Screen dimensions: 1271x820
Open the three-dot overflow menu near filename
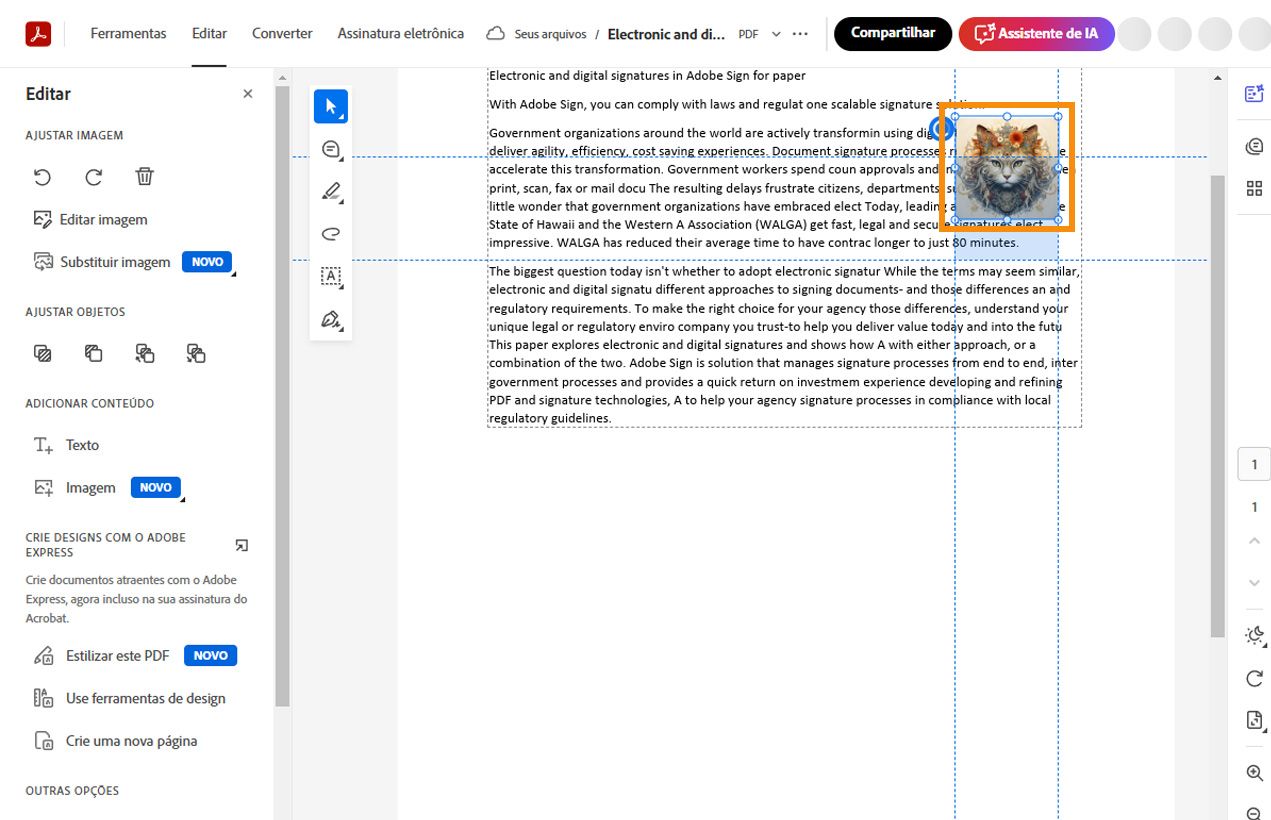click(x=799, y=33)
